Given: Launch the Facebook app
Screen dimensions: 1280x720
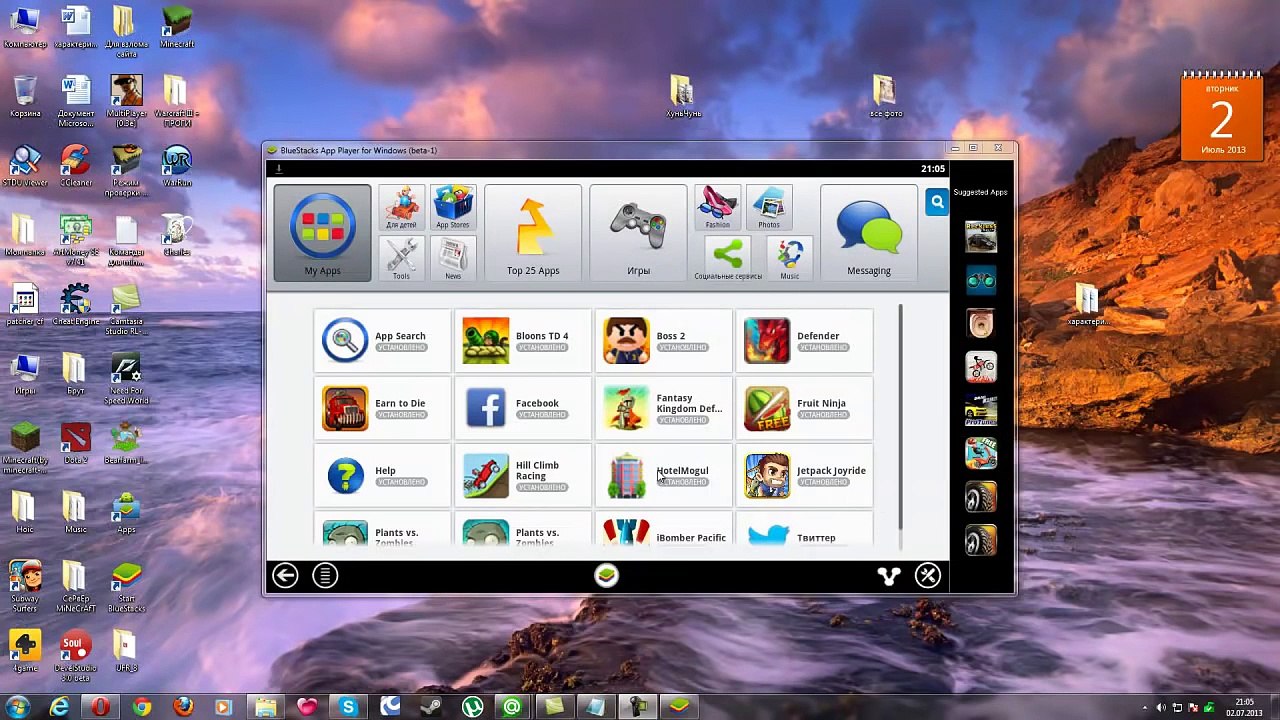Looking at the screenshot, I should pos(523,408).
